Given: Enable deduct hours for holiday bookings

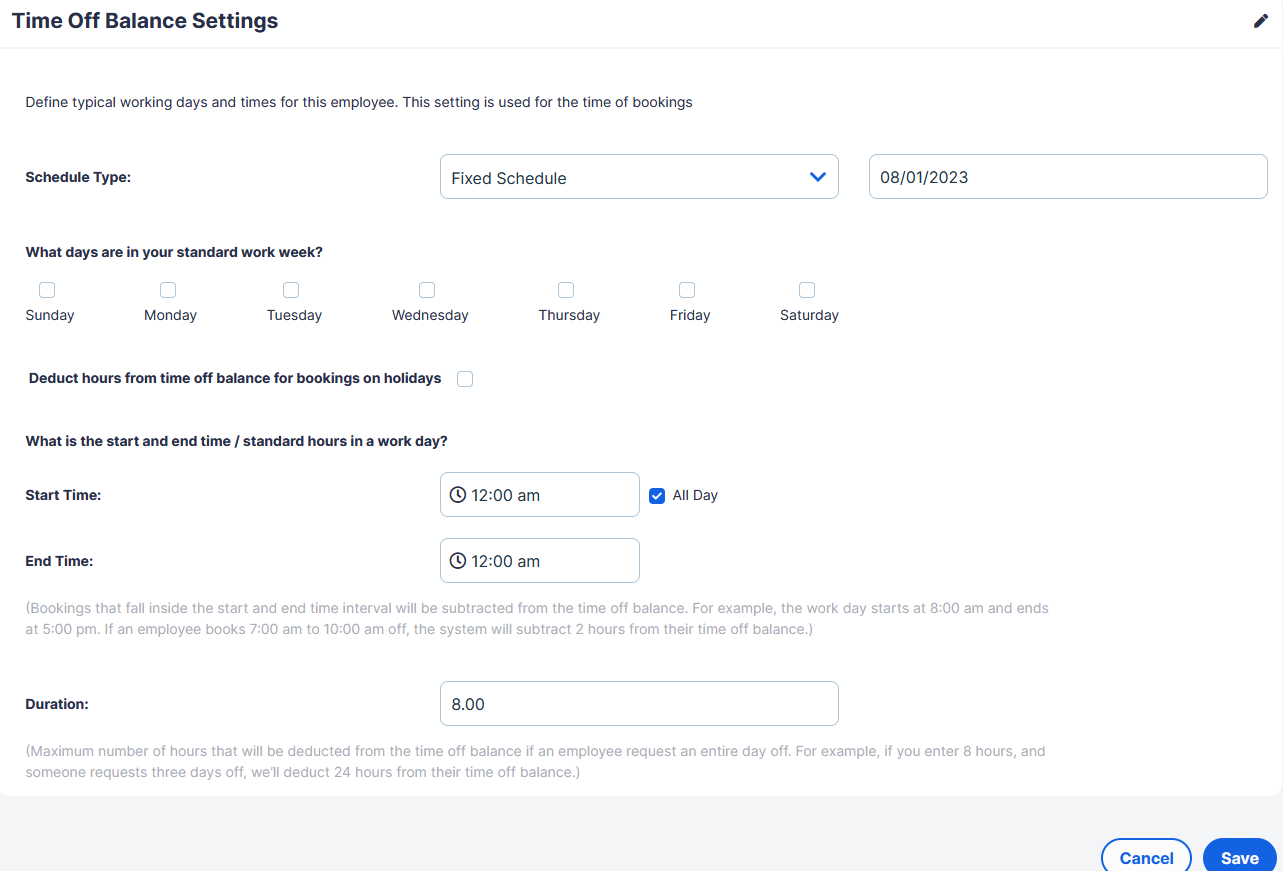Looking at the screenshot, I should (x=465, y=379).
